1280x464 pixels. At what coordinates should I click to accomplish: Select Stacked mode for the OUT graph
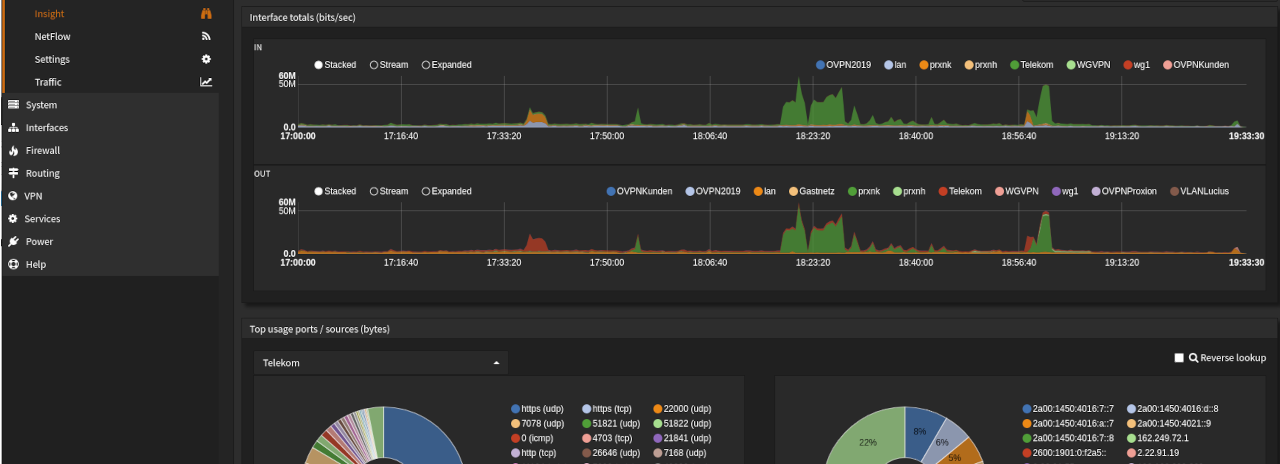(x=334, y=191)
